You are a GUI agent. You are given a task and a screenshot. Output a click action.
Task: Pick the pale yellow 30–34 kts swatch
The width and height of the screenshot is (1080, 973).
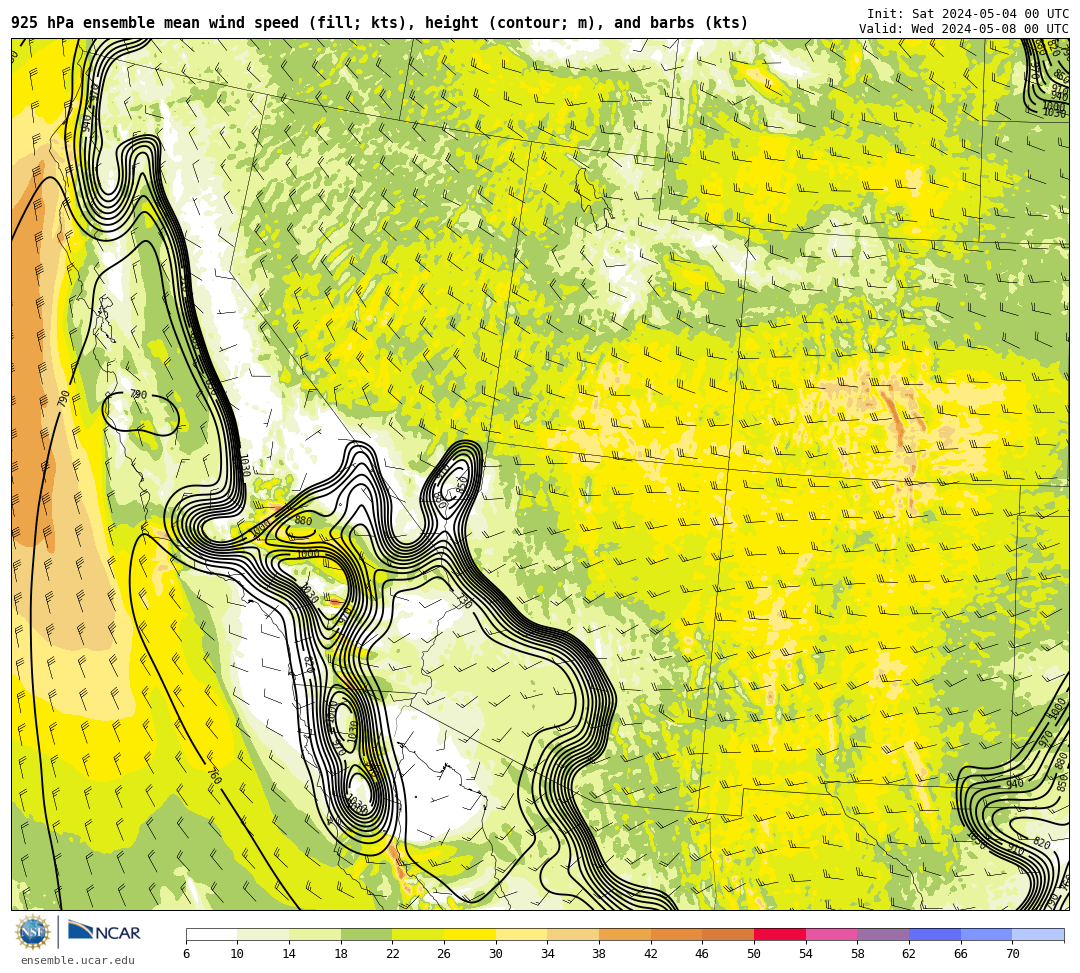point(521,934)
